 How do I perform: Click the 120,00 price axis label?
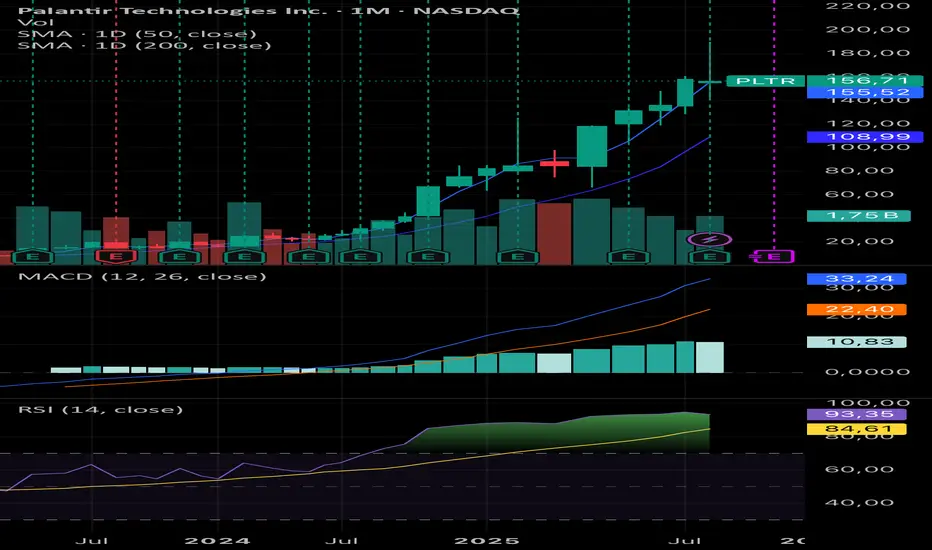pyautogui.click(x=868, y=124)
